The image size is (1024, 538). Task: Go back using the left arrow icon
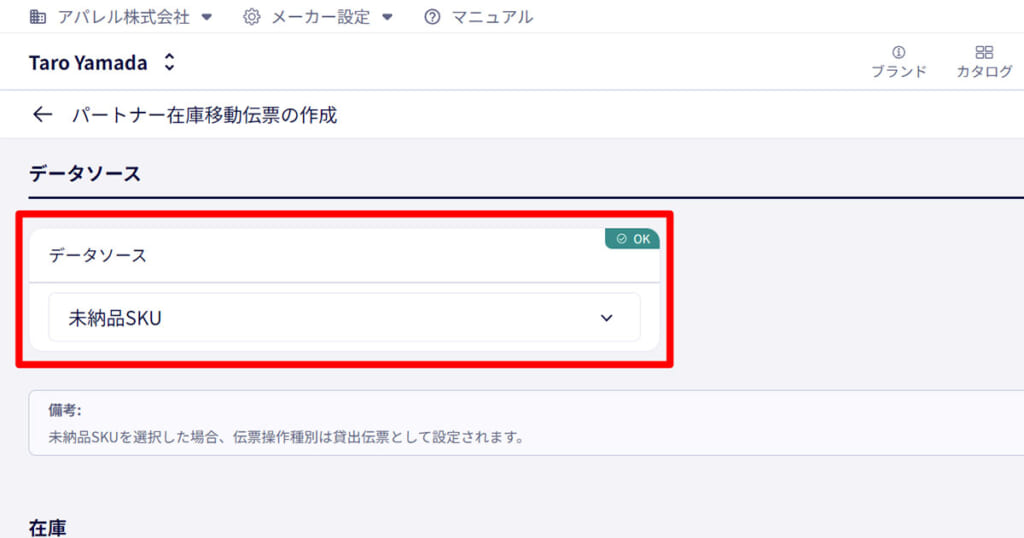[42, 115]
